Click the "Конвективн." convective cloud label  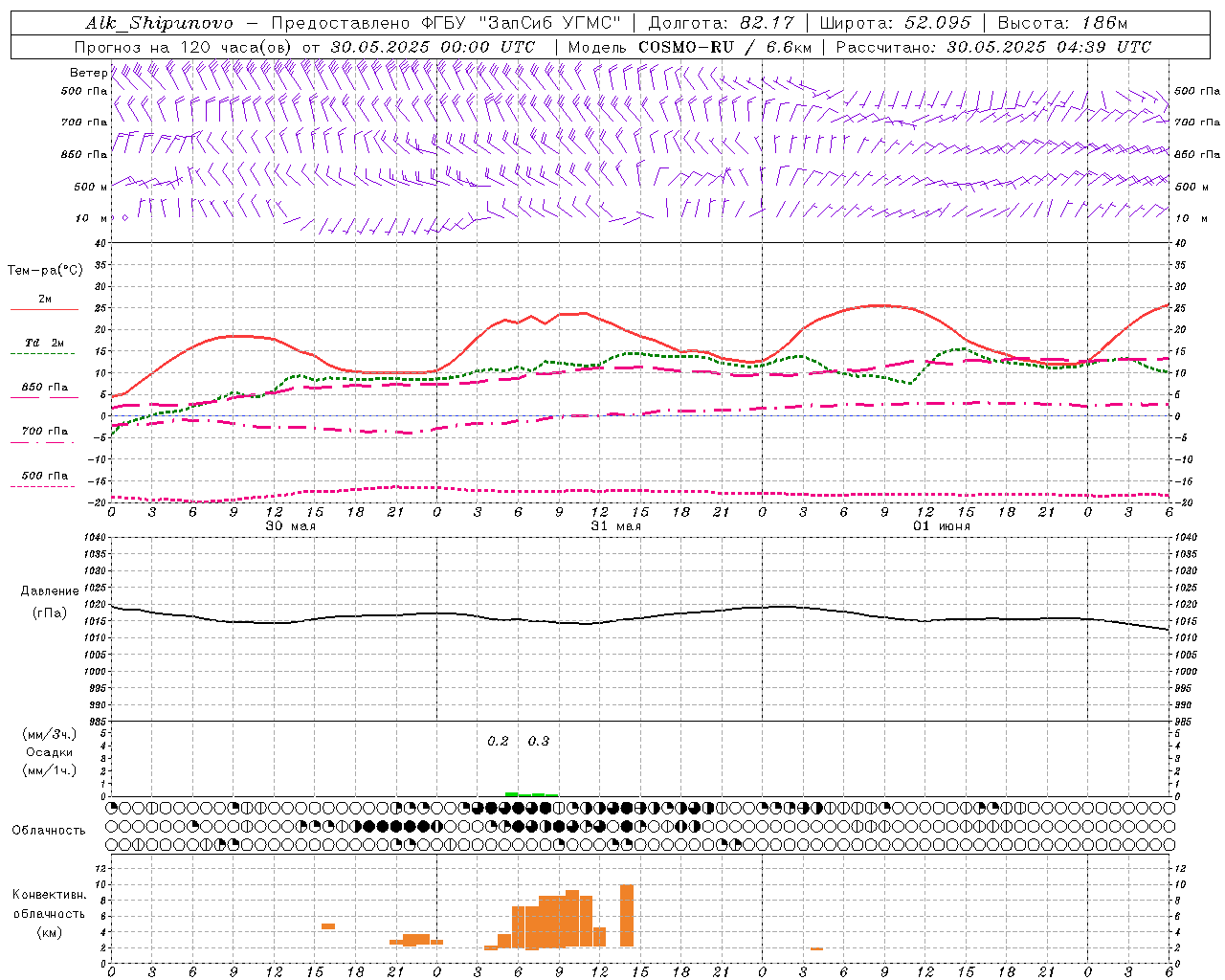pyautogui.click(x=50, y=895)
